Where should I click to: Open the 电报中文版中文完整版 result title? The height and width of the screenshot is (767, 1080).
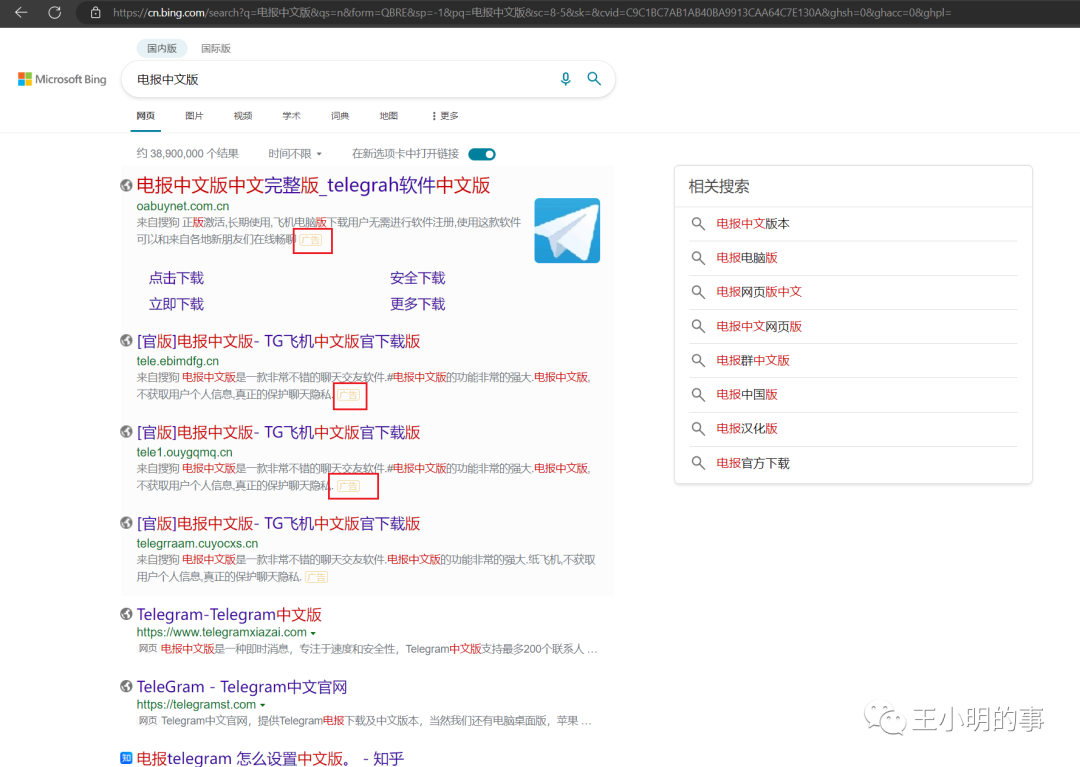pyautogui.click(x=313, y=185)
